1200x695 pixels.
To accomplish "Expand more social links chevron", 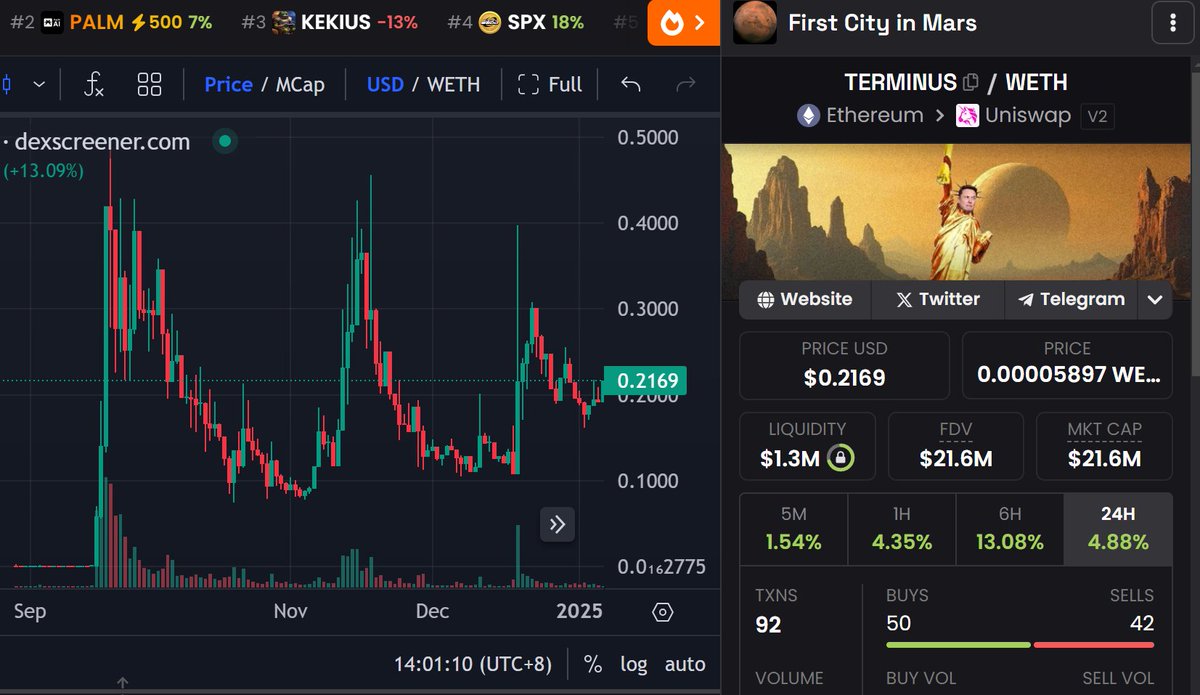I will 1154,299.
